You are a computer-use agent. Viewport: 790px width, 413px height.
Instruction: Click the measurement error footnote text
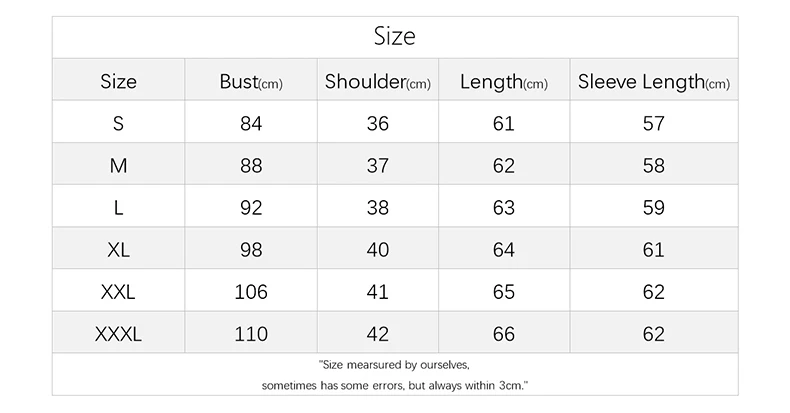pyautogui.click(x=395, y=375)
